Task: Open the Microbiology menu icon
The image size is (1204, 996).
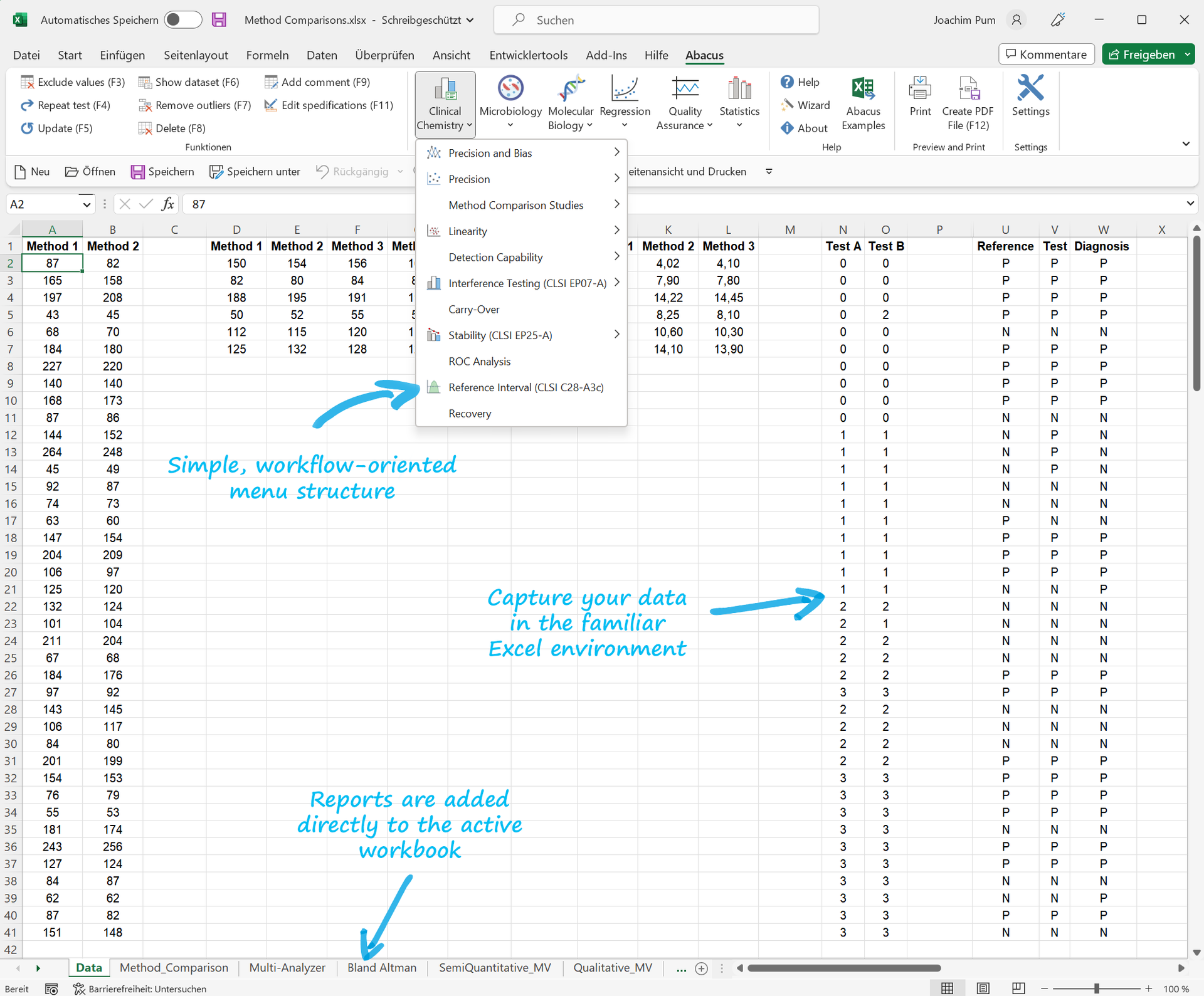Action: pos(510,89)
